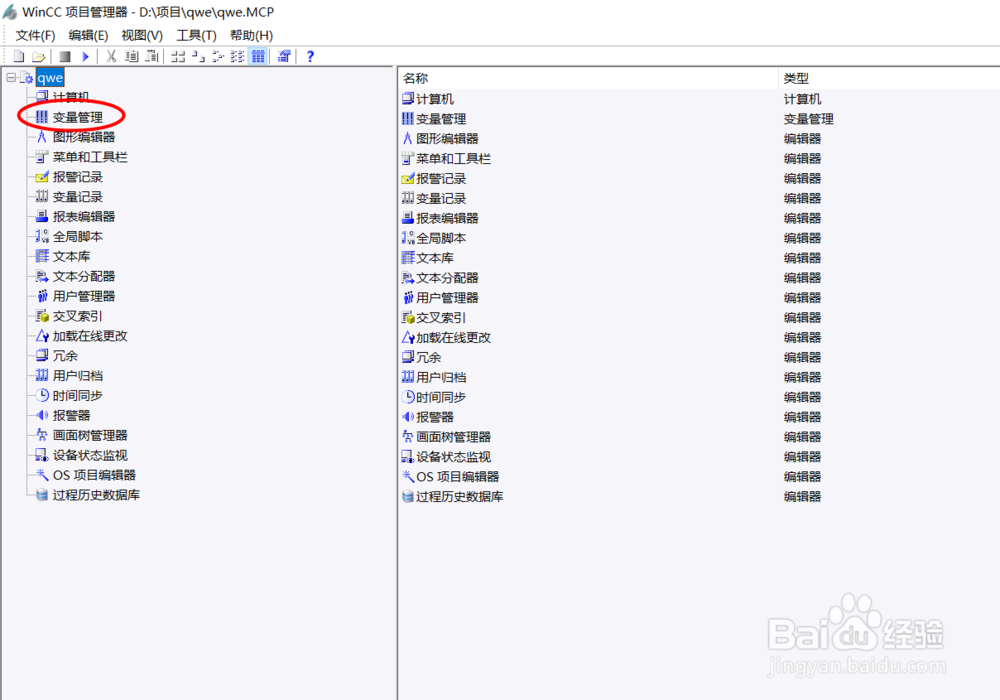The width and height of the screenshot is (1000, 700).
Task: Click the Copy toolbar icon
Action: (131, 56)
